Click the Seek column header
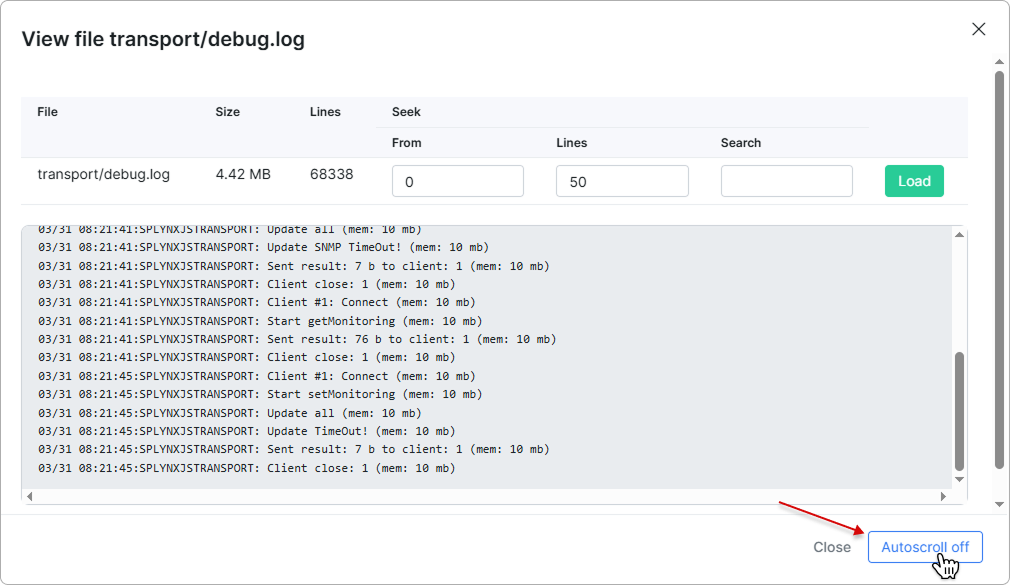The image size is (1010, 585). pyautogui.click(x=406, y=112)
